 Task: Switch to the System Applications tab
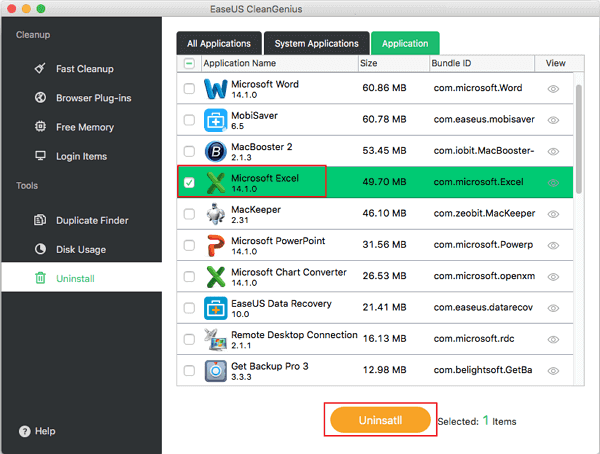point(316,43)
